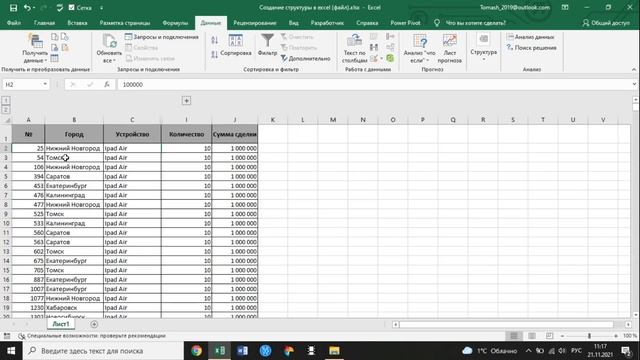The width and height of the screenshot is (640, 360).
Task: Open What-If Analysis menu
Action: [x=419, y=49]
